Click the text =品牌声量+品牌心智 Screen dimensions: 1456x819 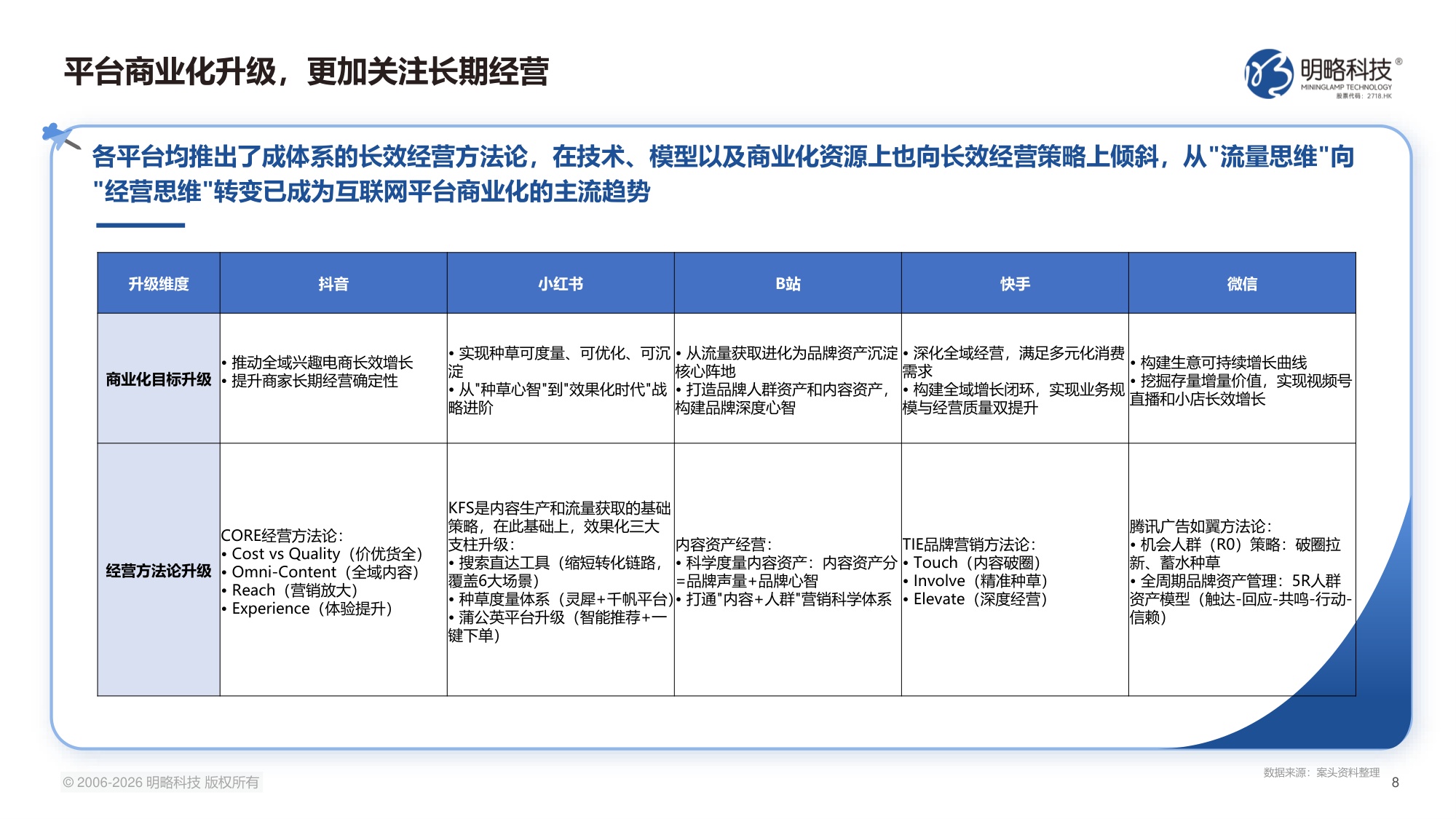click(x=747, y=581)
